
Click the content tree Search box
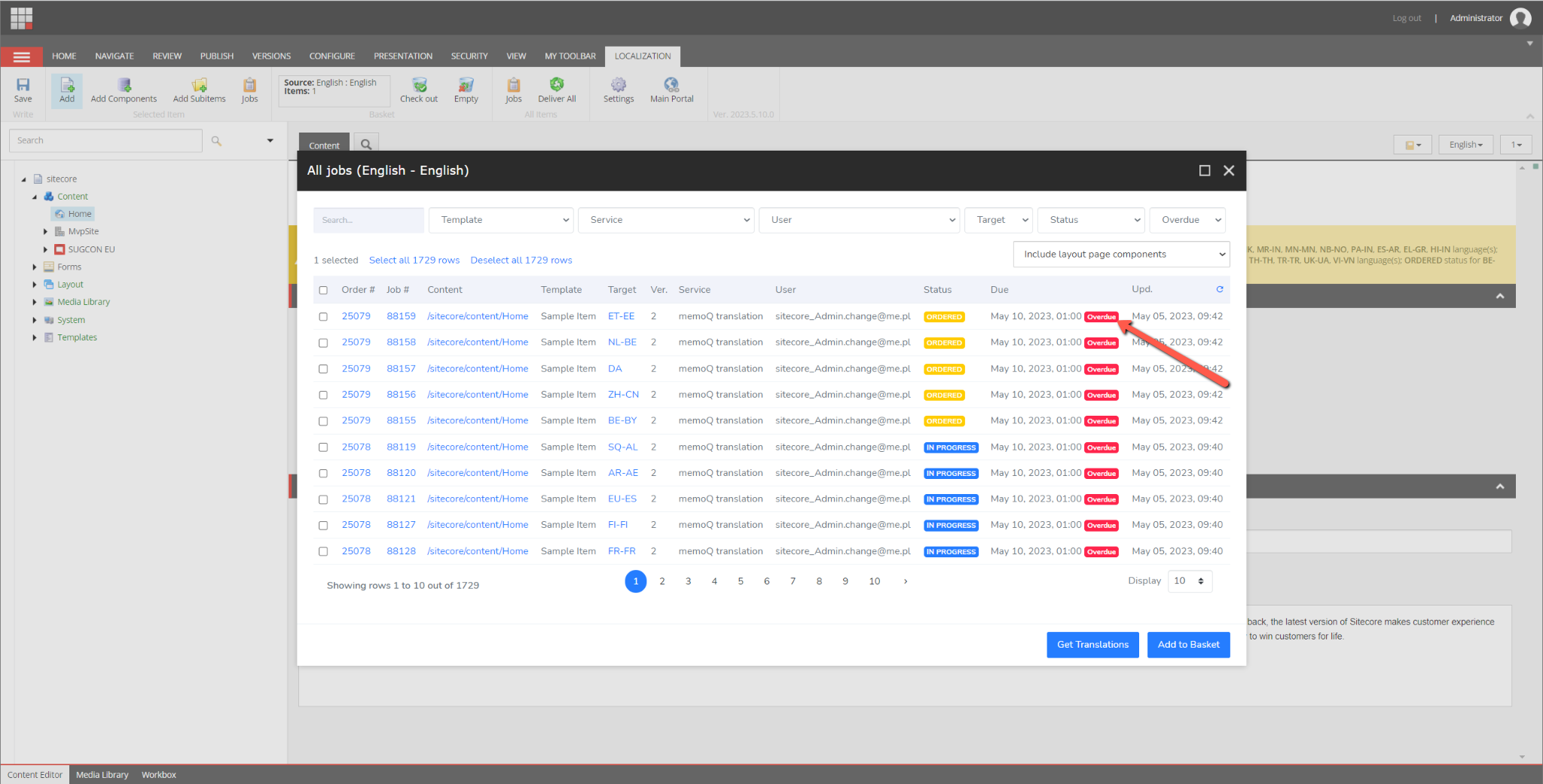[105, 141]
